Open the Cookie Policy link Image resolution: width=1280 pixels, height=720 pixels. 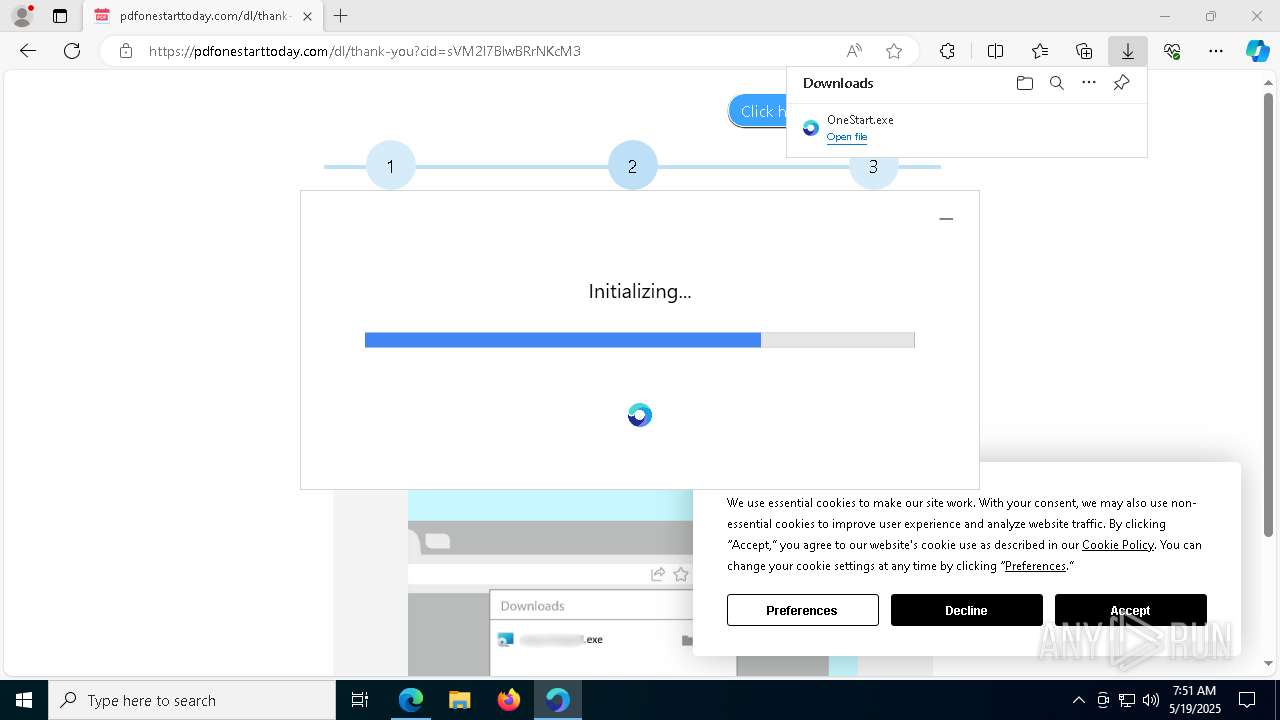coord(1118,545)
